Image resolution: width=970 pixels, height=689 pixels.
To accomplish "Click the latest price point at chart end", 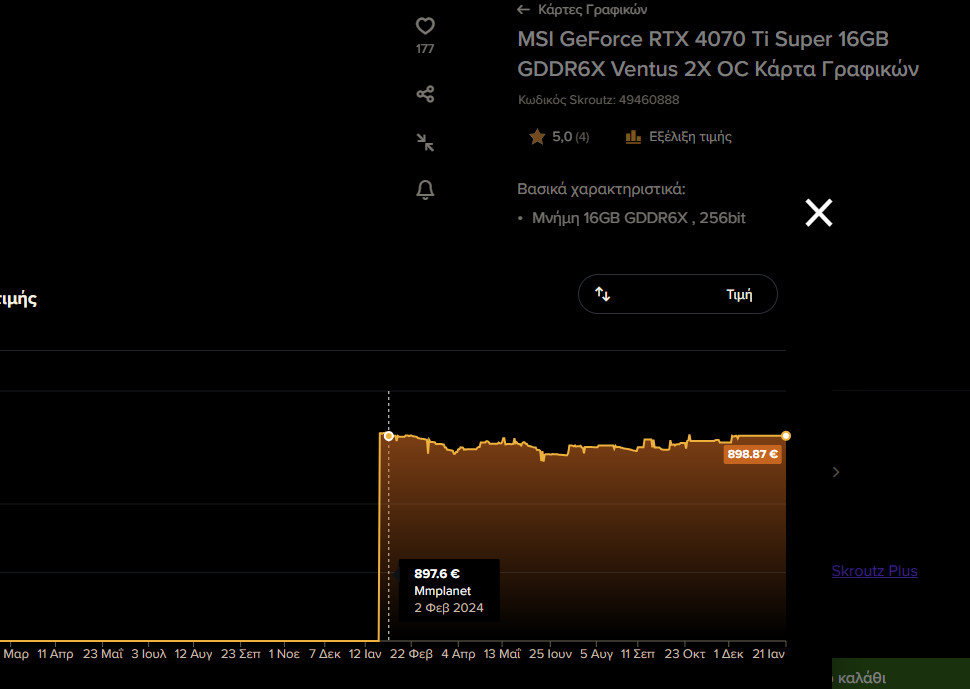I will 786,436.
